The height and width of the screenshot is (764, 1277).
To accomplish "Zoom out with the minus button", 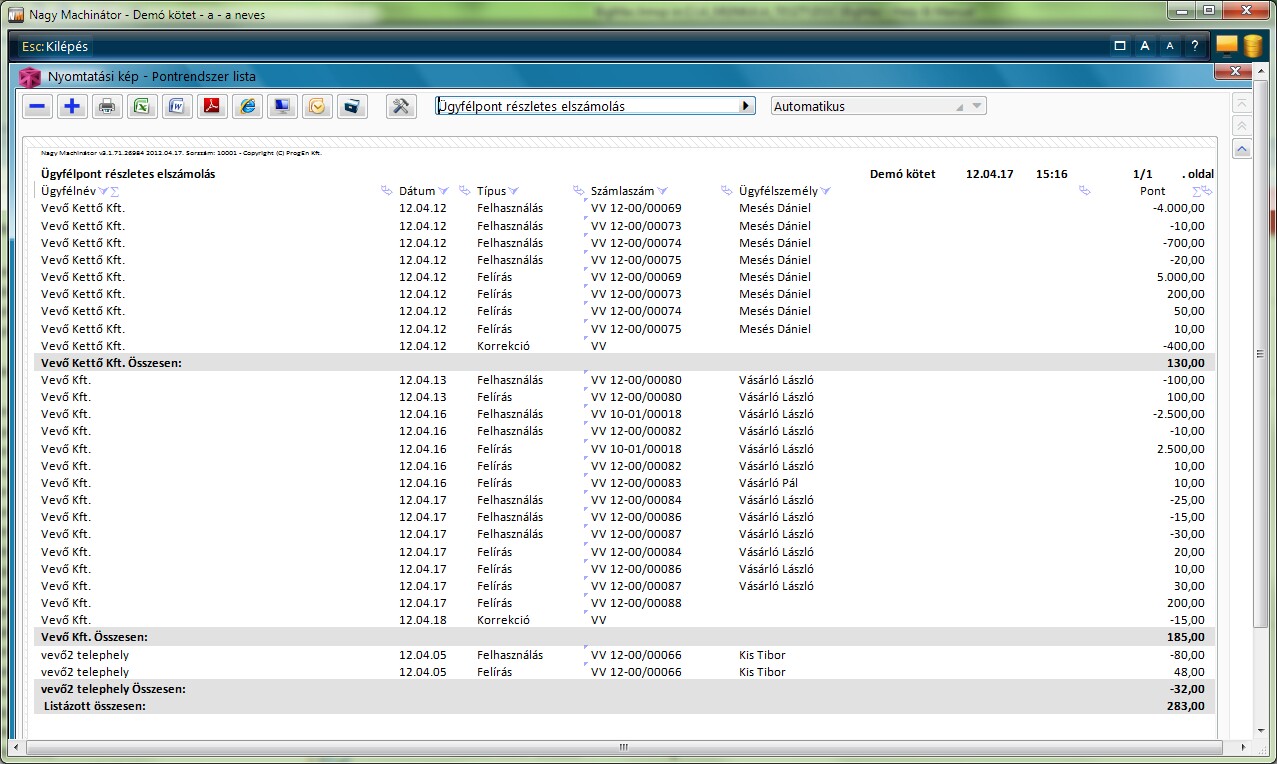I will click(37, 106).
